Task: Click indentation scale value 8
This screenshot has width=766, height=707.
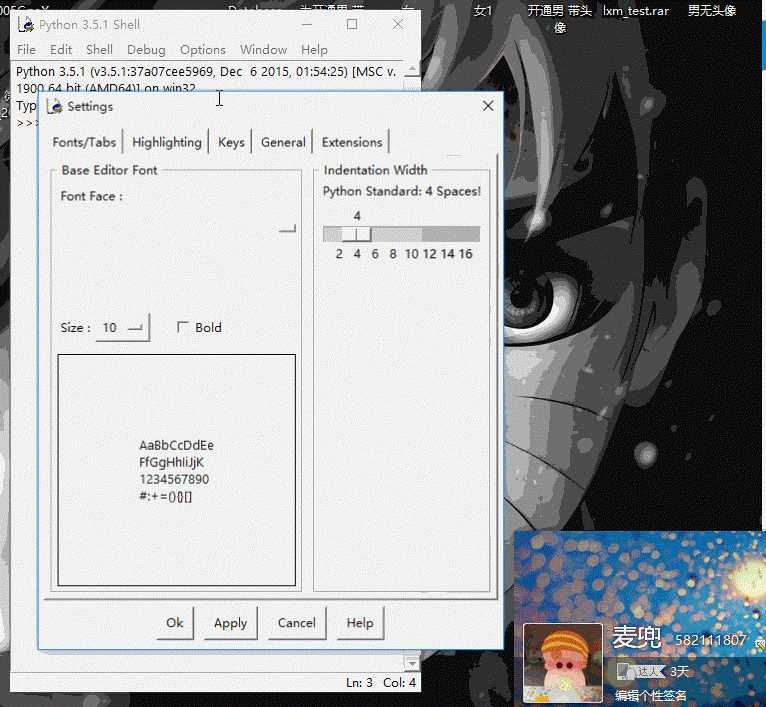Action: click(393, 254)
